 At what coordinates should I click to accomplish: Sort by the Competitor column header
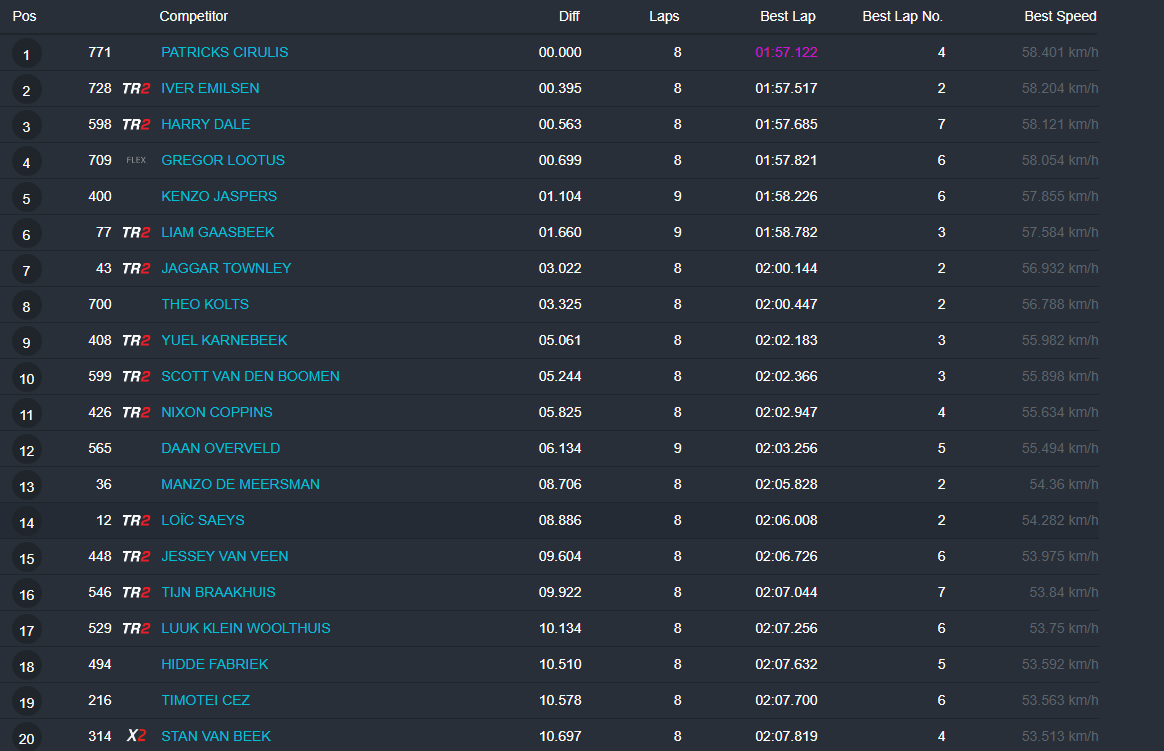193,16
